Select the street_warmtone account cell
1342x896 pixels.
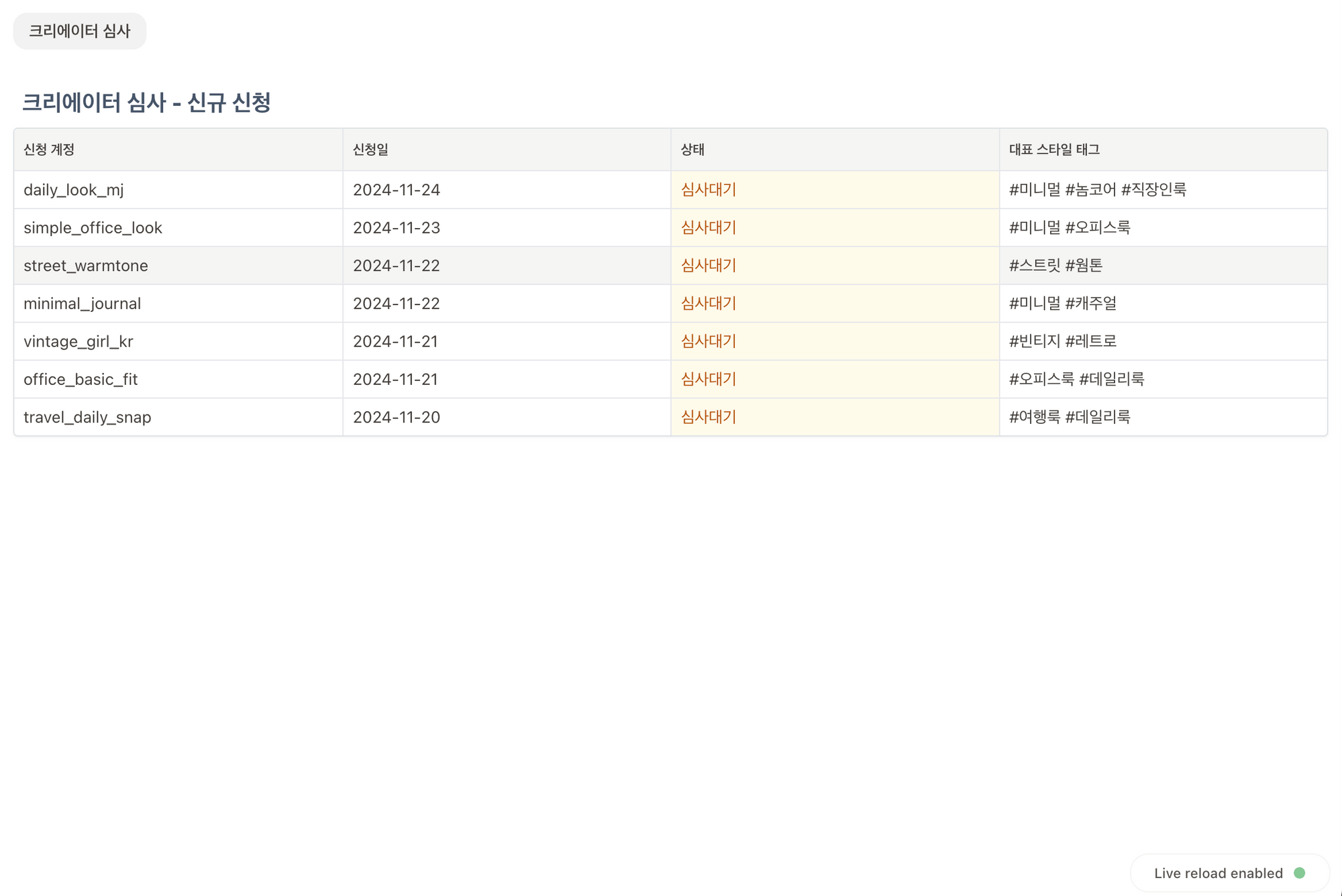coord(86,266)
